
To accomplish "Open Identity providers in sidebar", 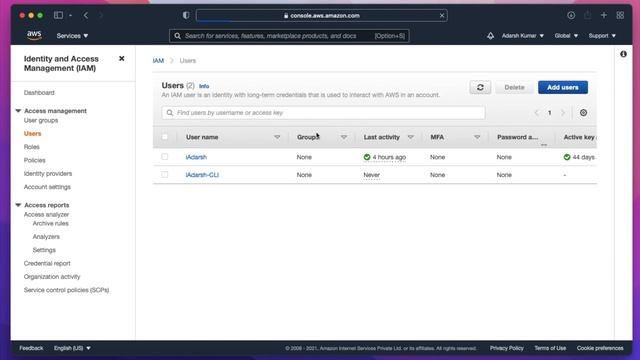I will 48,173.
